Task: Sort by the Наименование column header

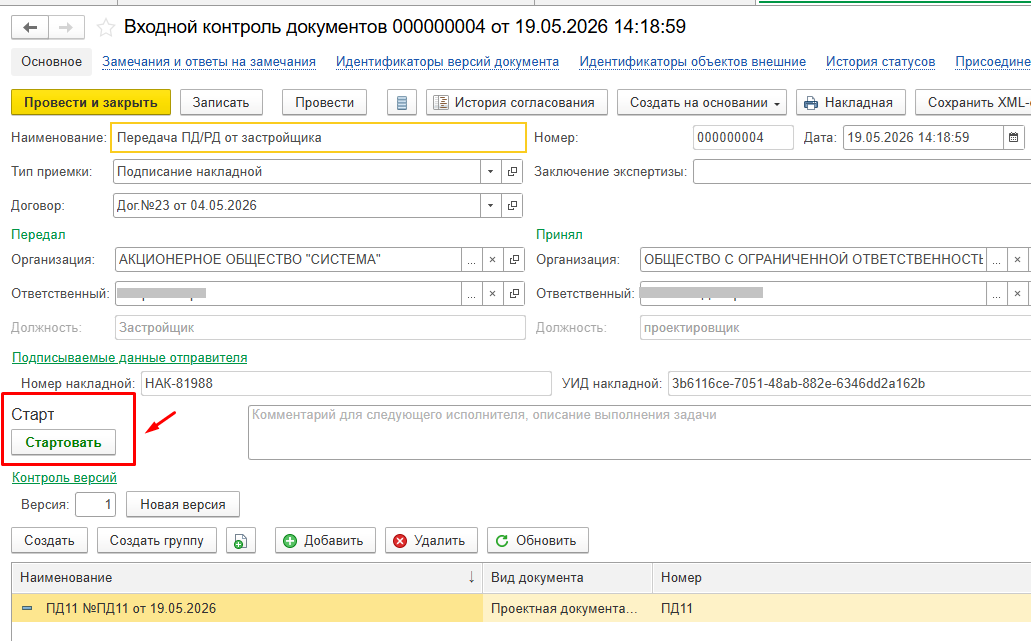Action: pos(247,578)
